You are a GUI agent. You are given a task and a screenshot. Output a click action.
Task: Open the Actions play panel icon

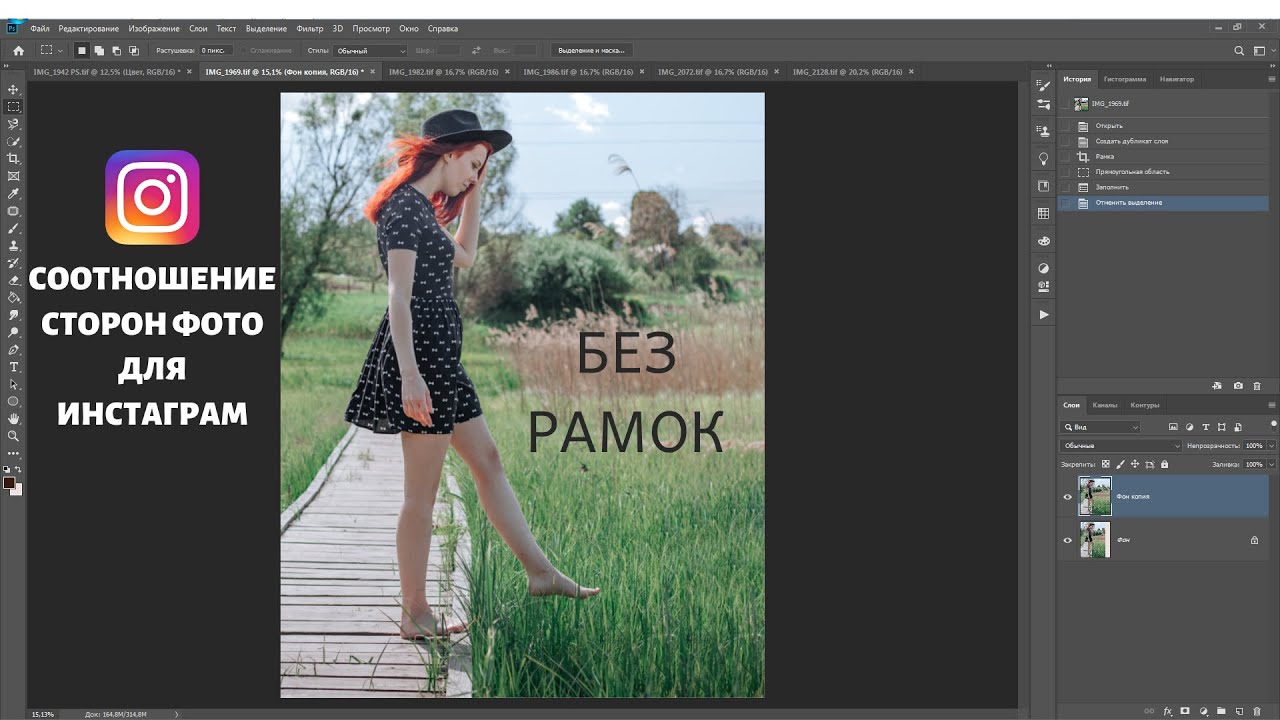pyautogui.click(x=1044, y=314)
